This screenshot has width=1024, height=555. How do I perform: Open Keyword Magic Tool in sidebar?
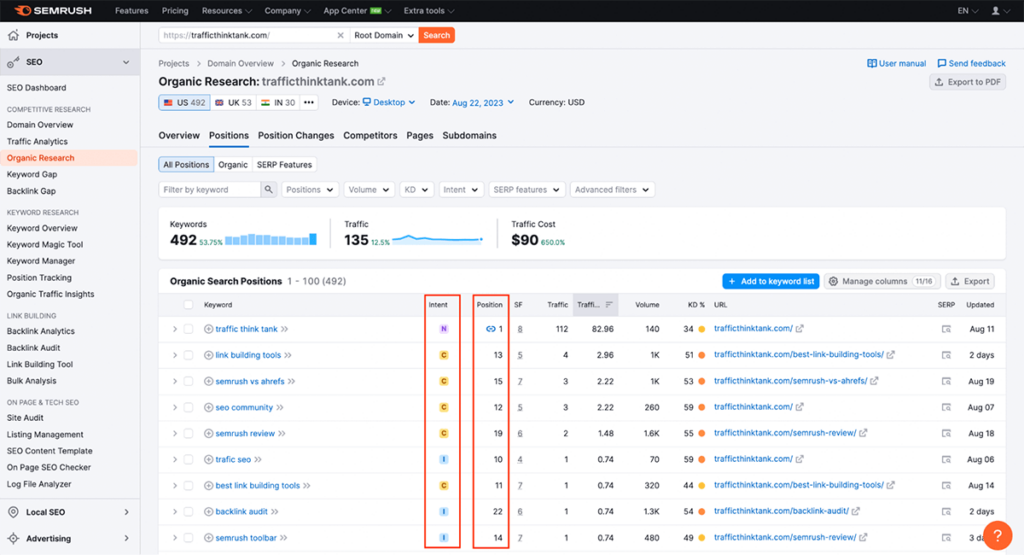coord(45,244)
